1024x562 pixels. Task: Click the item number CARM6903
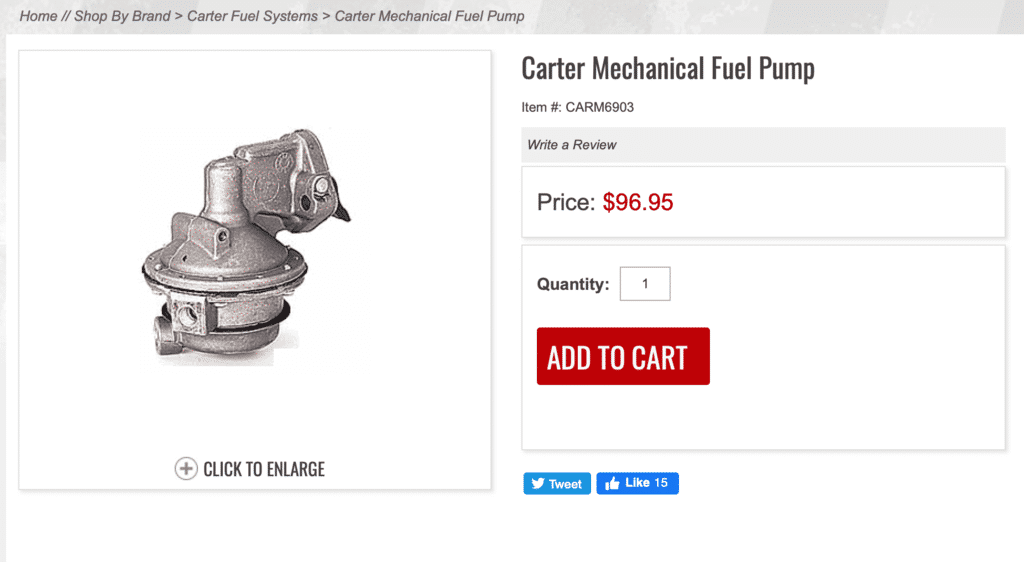point(599,107)
